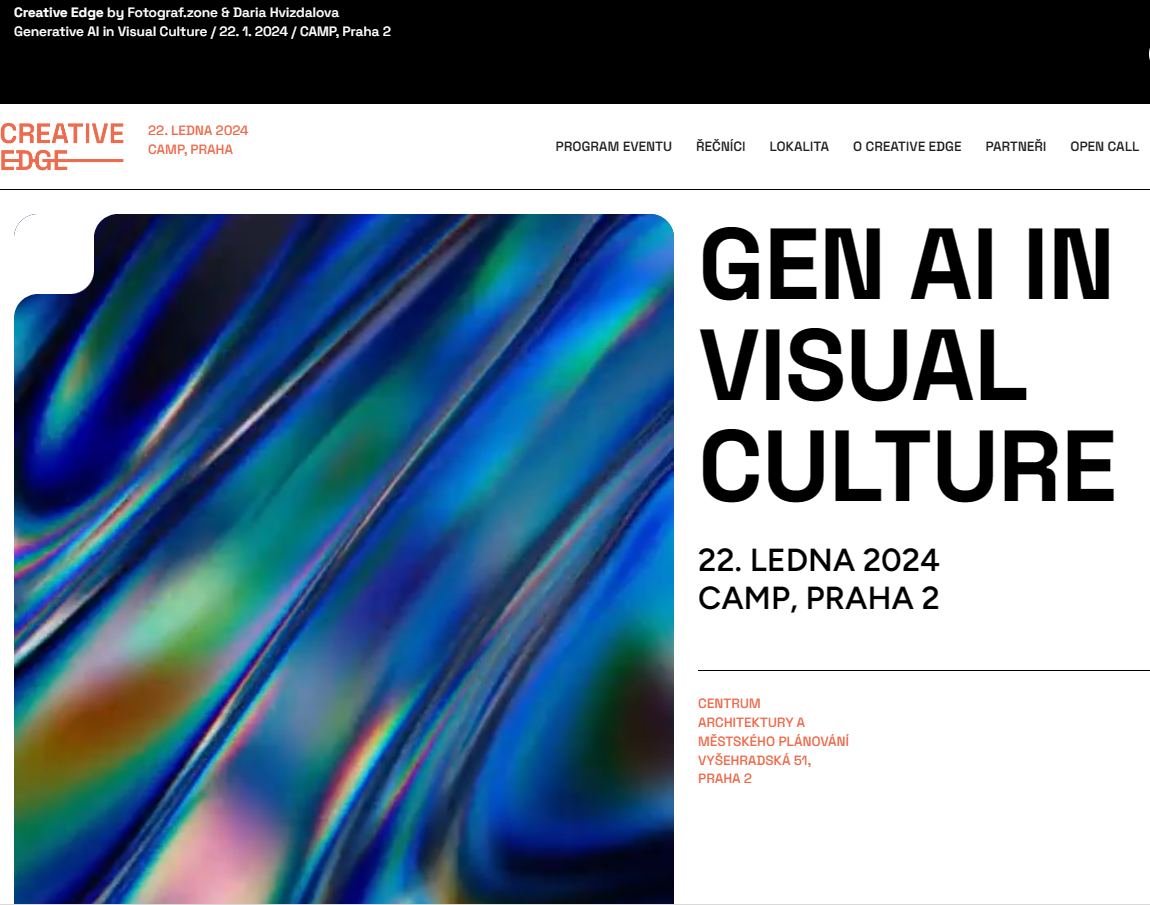Click the Creative Edge by Fotograf.zone caption
The image size is (1150, 905).
(x=176, y=12)
